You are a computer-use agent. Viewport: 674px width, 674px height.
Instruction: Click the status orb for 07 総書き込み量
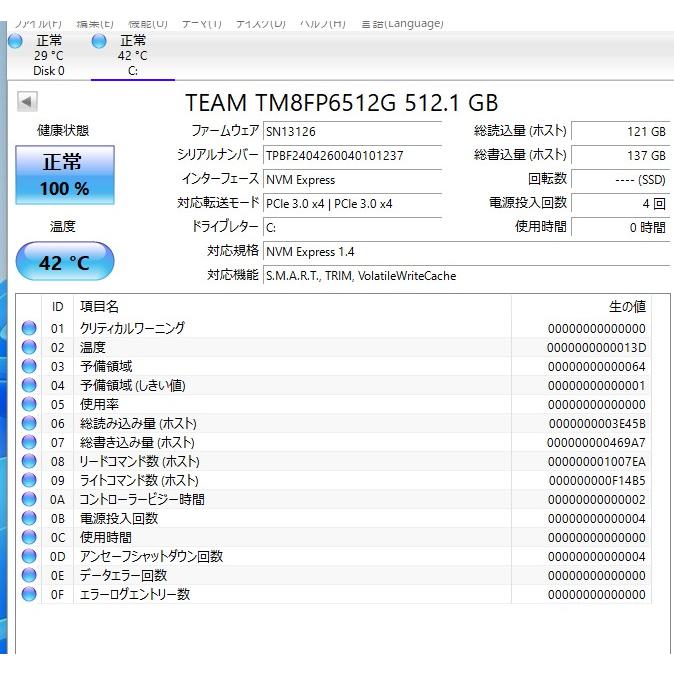29,442
